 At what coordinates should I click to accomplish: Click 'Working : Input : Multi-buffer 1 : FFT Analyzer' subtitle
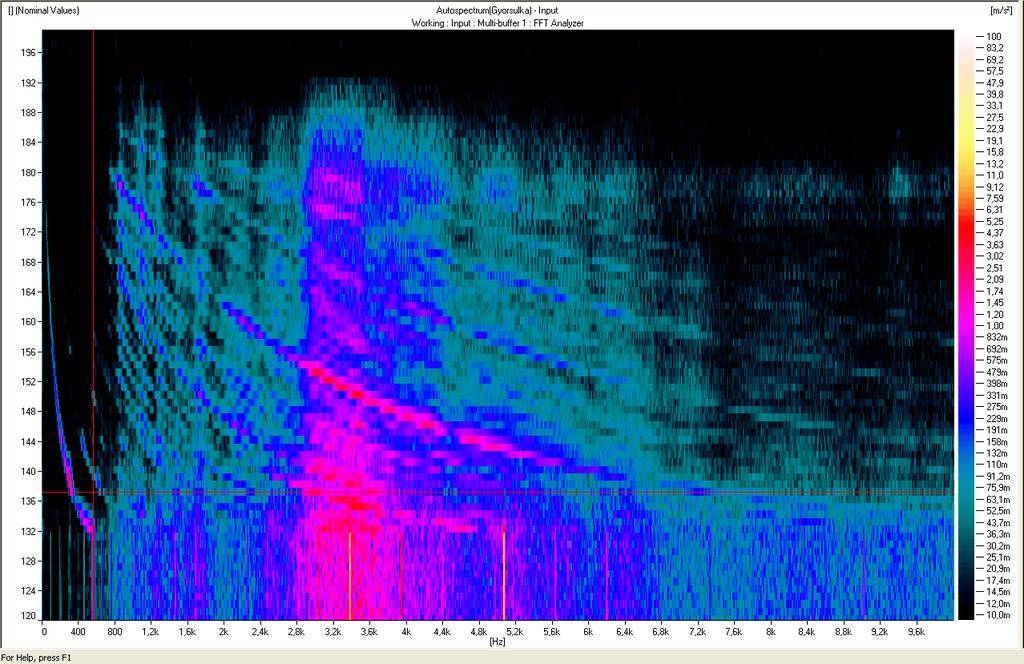[497, 23]
